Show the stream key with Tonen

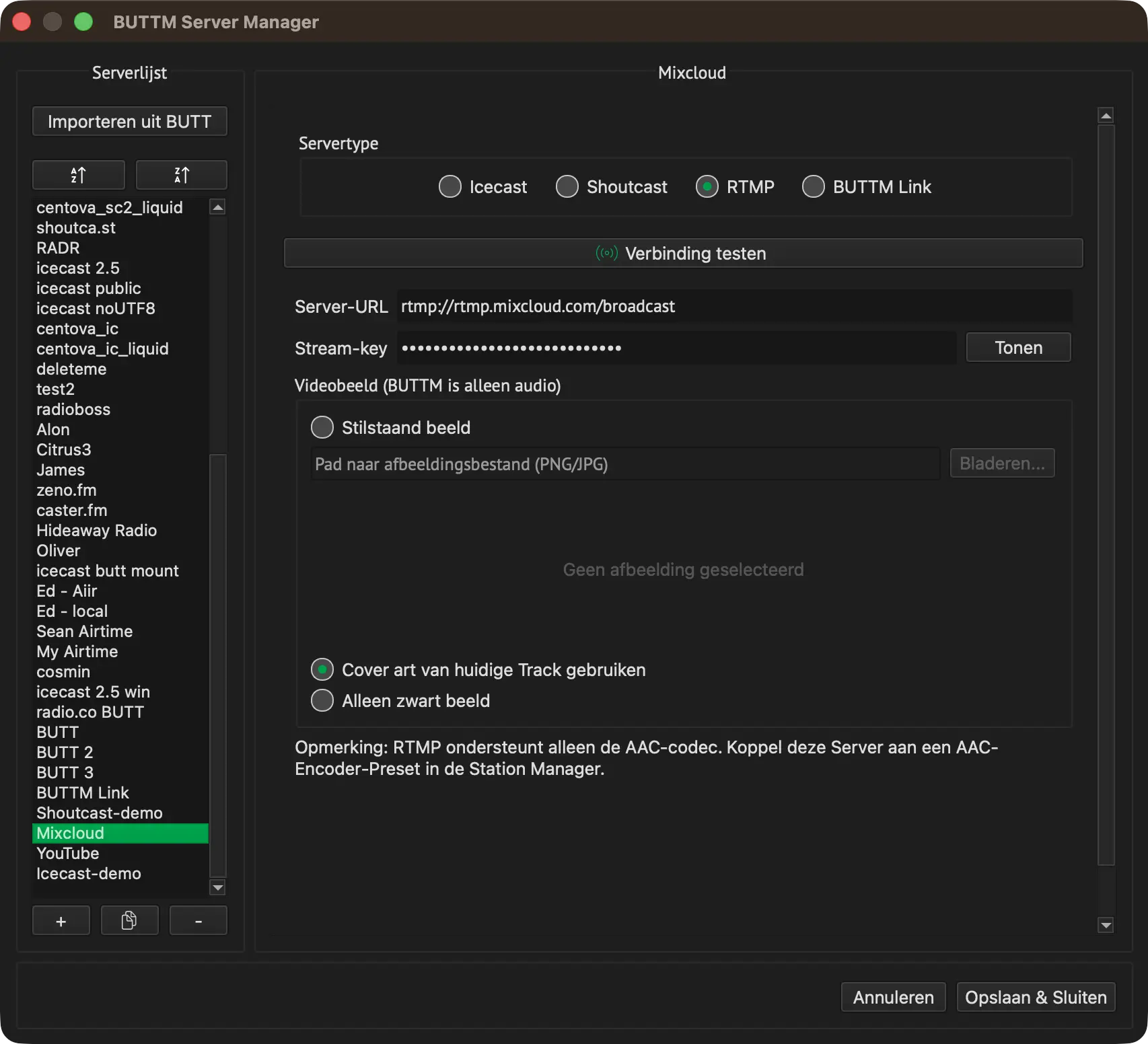click(1018, 348)
